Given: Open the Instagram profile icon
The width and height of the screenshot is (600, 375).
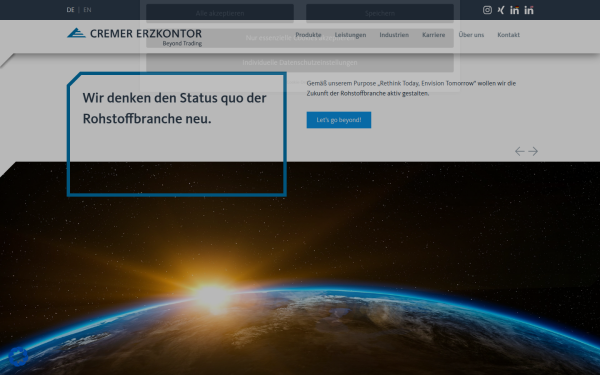Looking at the screenshot, I should point(487,10).
